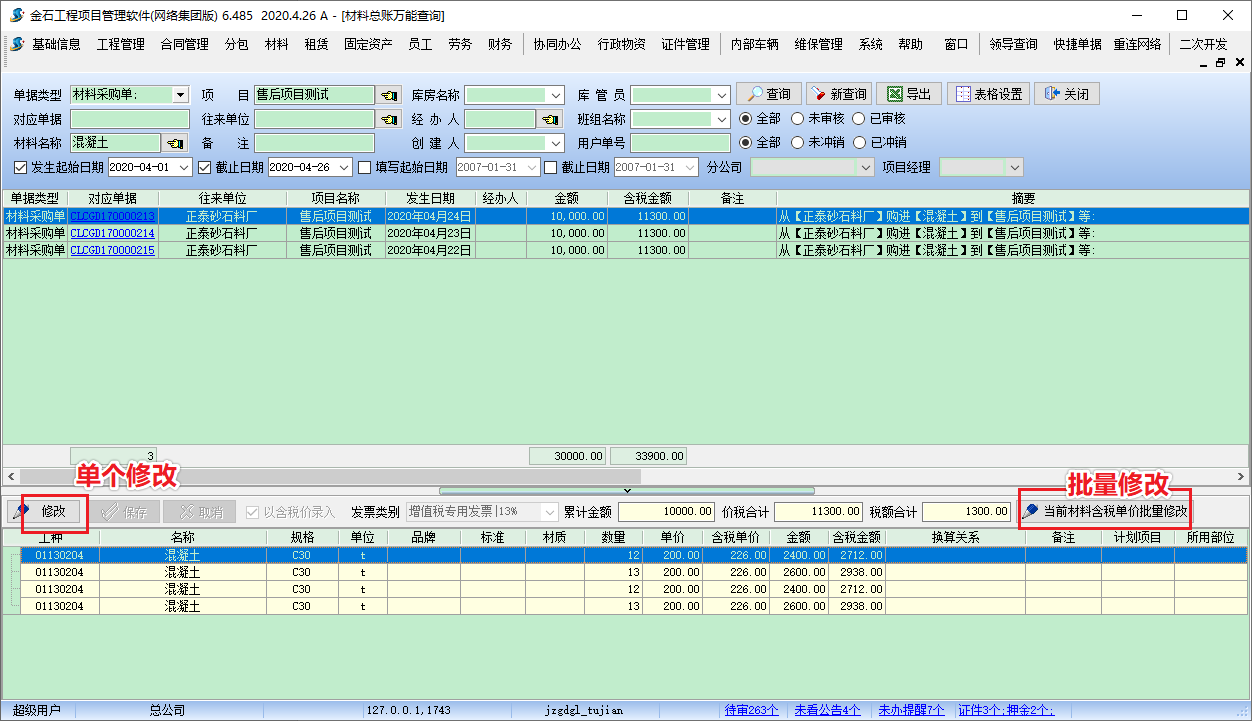Open the 班组名称 dropdown
This screenshot has width=1252, height=721.
click(722, 119)
